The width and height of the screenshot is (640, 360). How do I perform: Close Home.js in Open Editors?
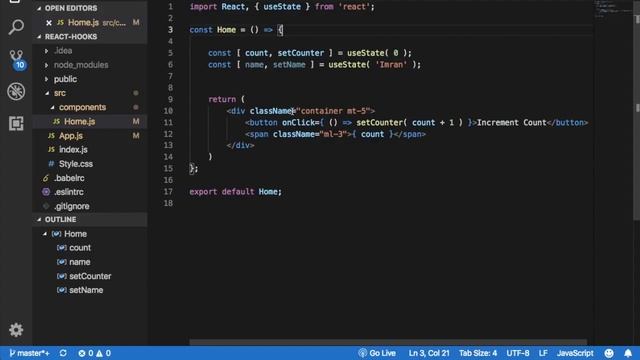(x=49, y=23)
